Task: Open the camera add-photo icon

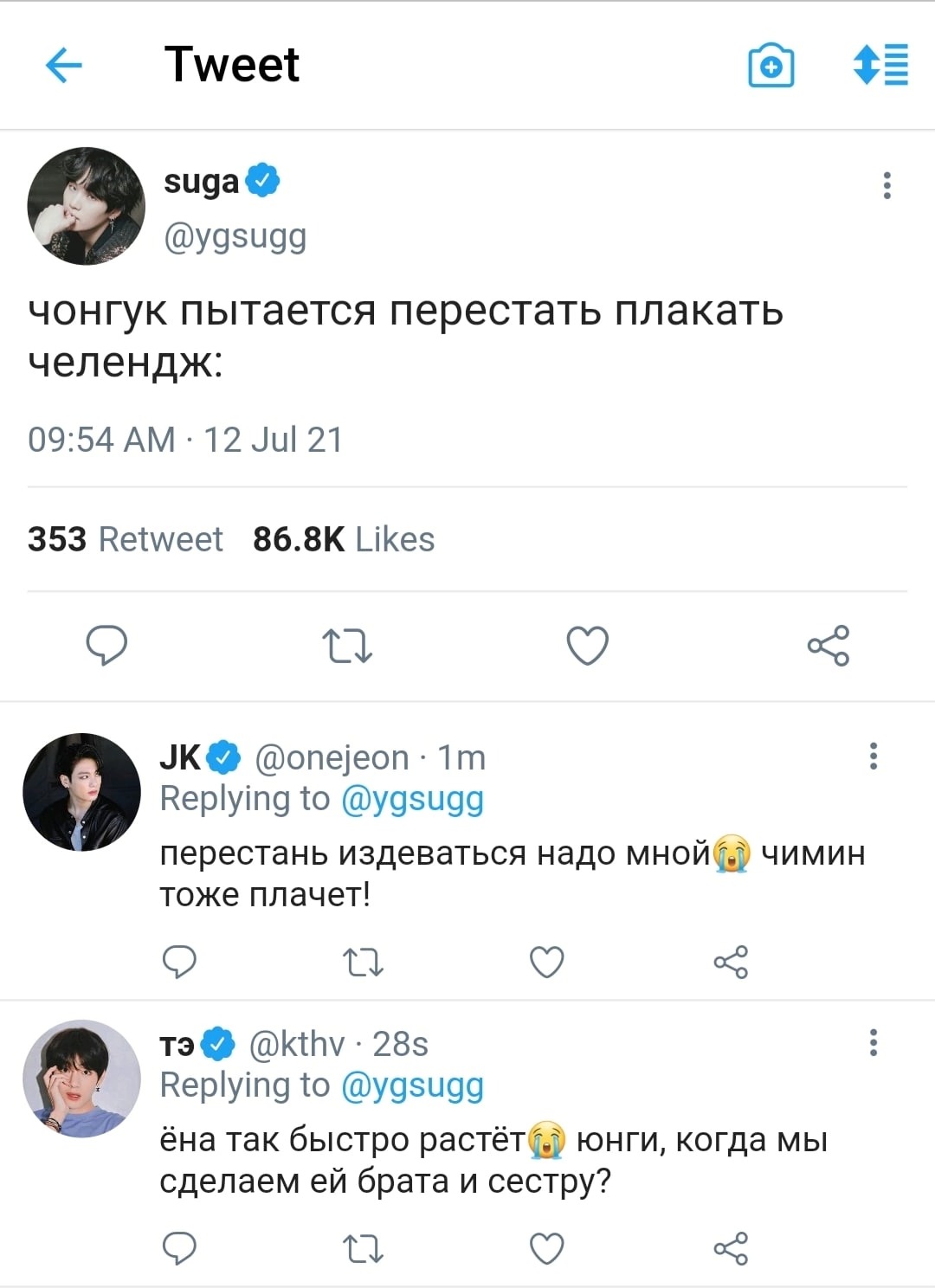Action: (771, 66)
